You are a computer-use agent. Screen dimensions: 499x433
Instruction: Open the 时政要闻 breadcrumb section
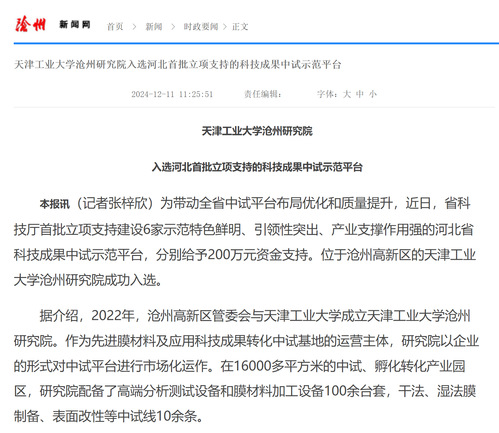(x=201, y=27)
